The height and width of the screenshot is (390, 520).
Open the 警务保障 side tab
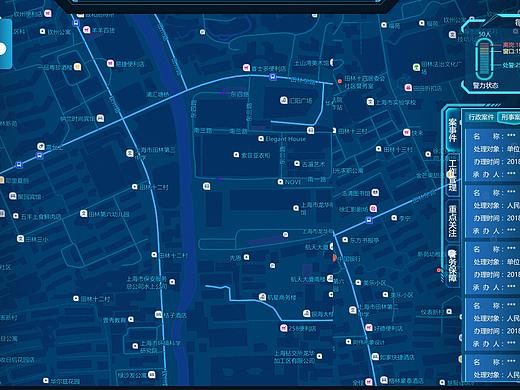452,266
